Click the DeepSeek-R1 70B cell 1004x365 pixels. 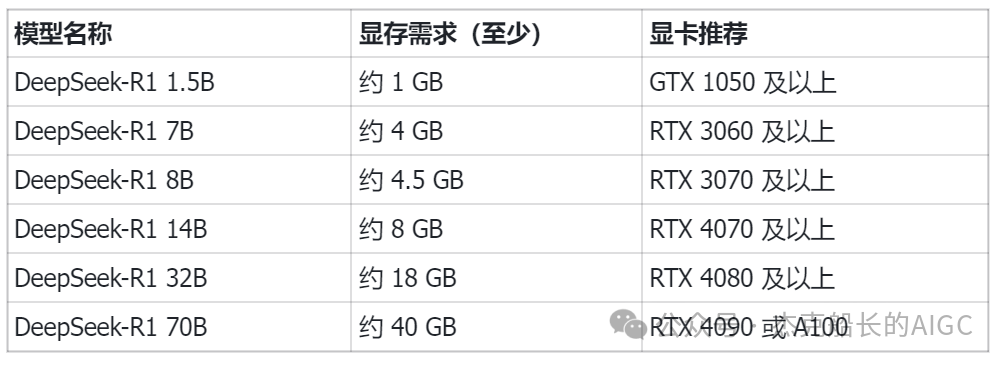(179, 327)
